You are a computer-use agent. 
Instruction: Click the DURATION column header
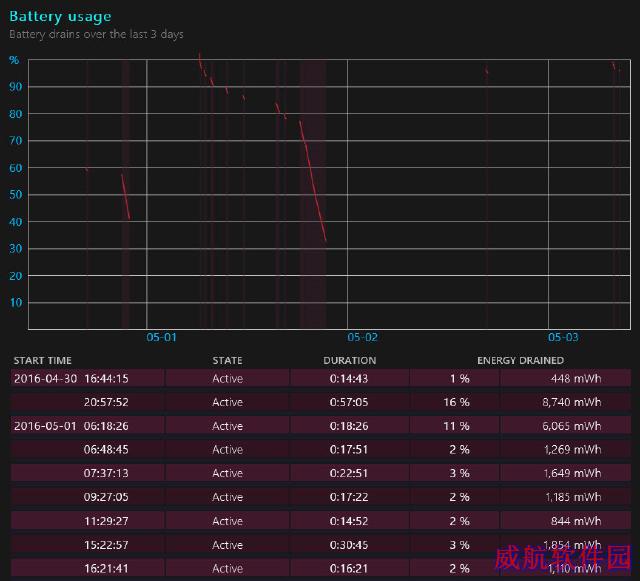pos(349,361)
